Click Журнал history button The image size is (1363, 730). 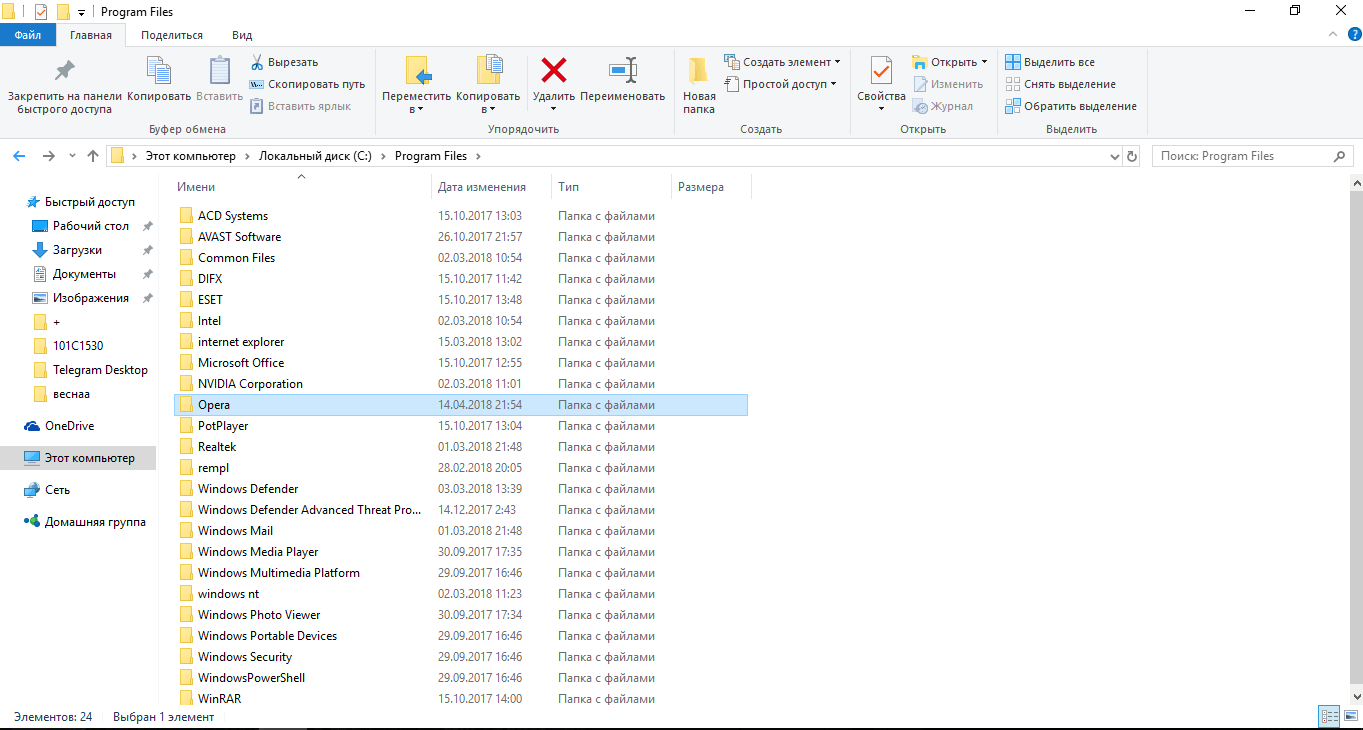click(942, 106)
